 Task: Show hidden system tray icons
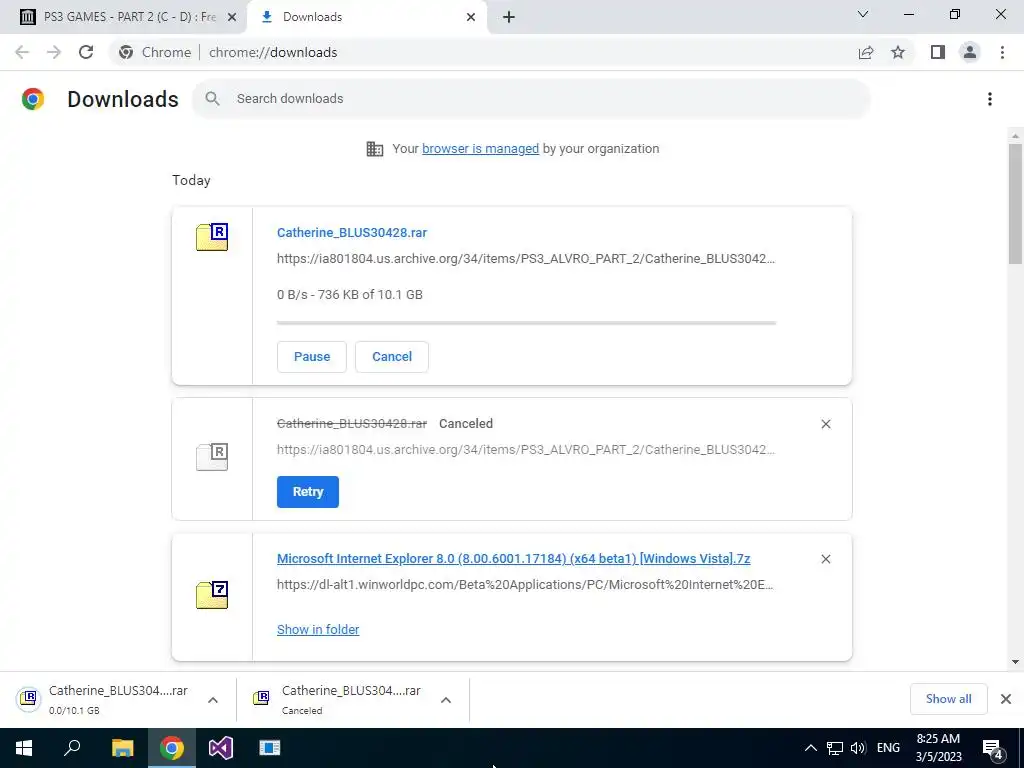(810, 748)
